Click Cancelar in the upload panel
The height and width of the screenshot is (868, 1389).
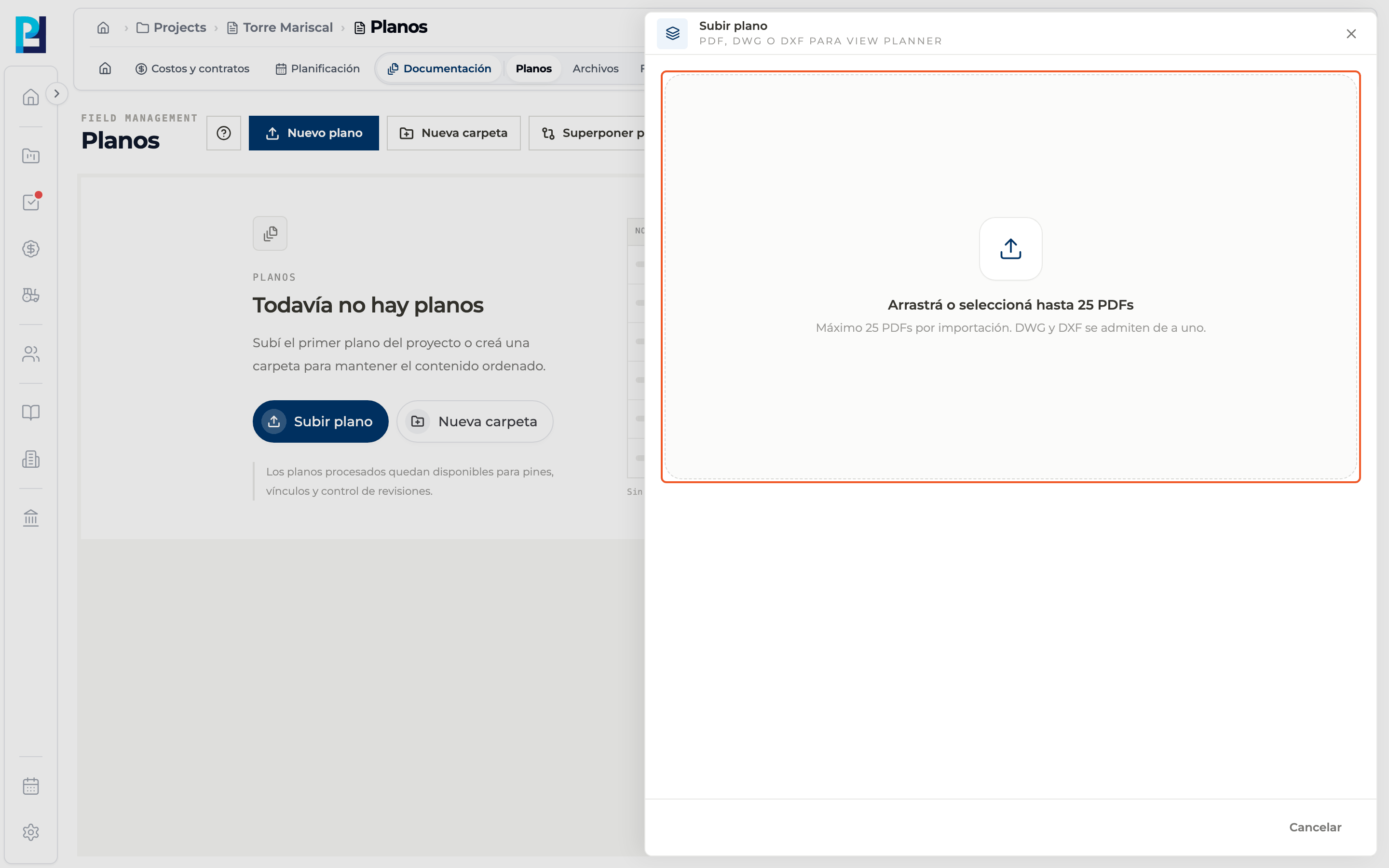[x=1315, y=827]
